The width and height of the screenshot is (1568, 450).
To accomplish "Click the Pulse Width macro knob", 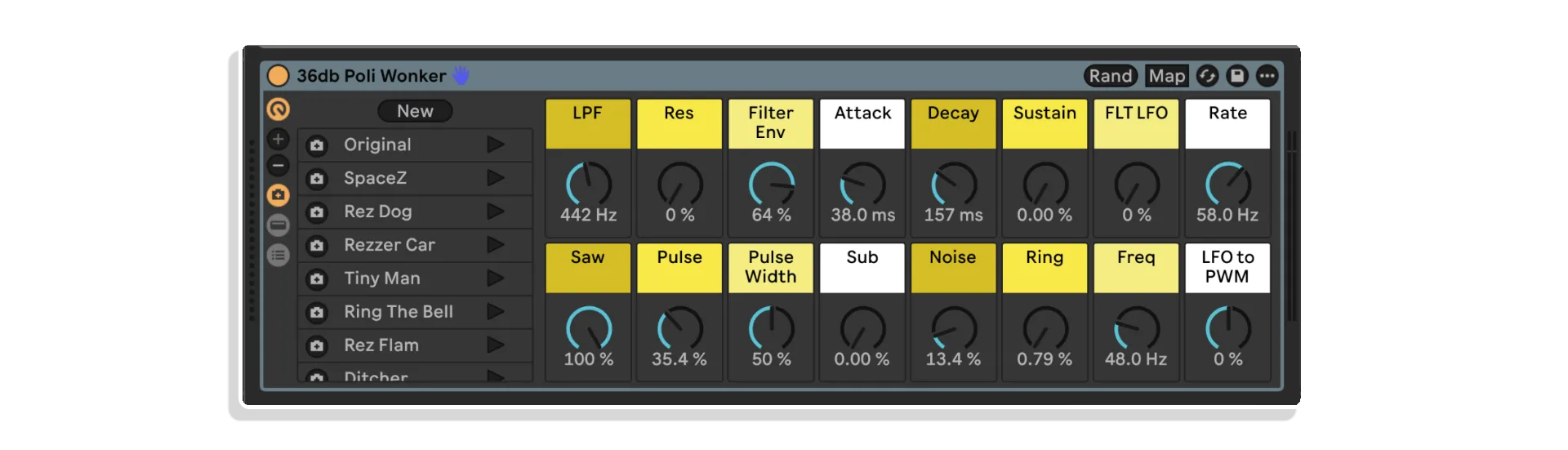I will pyautogui.click(x=771, y=328).
